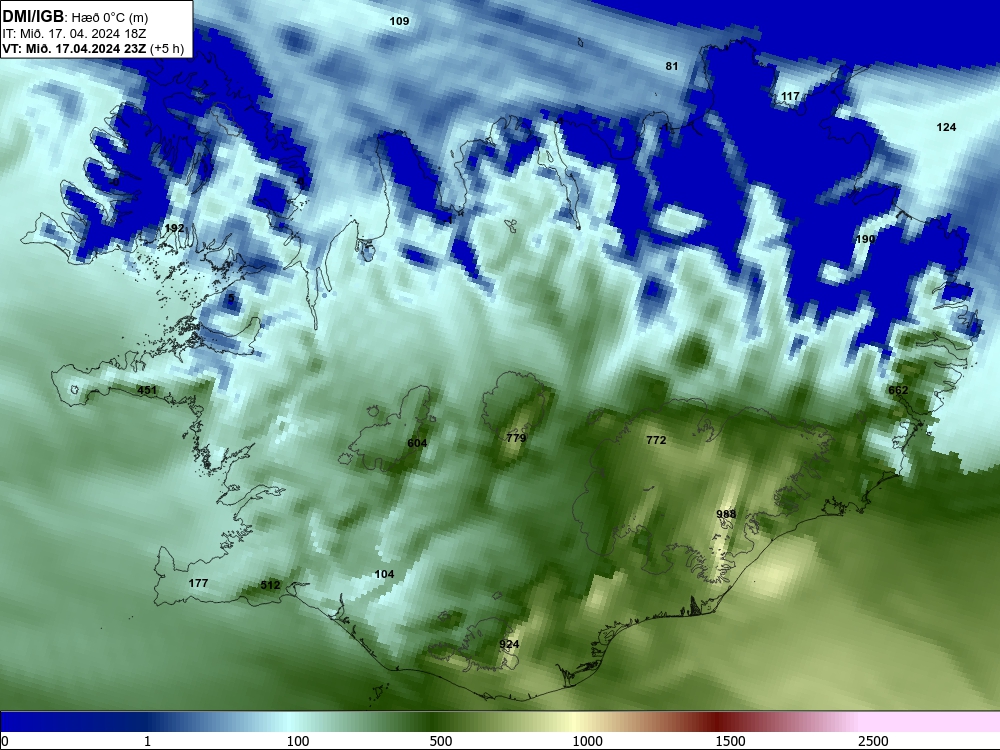Click the map value 117
This screenshot has height=750, width=1000.
click(x=790, y=96)
